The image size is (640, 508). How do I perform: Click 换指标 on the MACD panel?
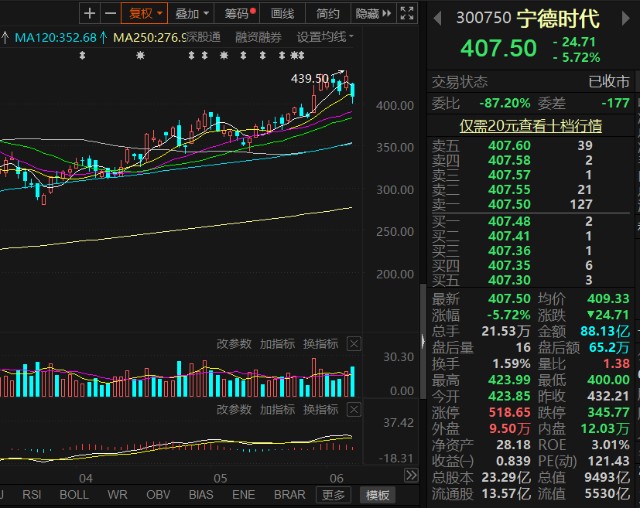tap(321, 409)
